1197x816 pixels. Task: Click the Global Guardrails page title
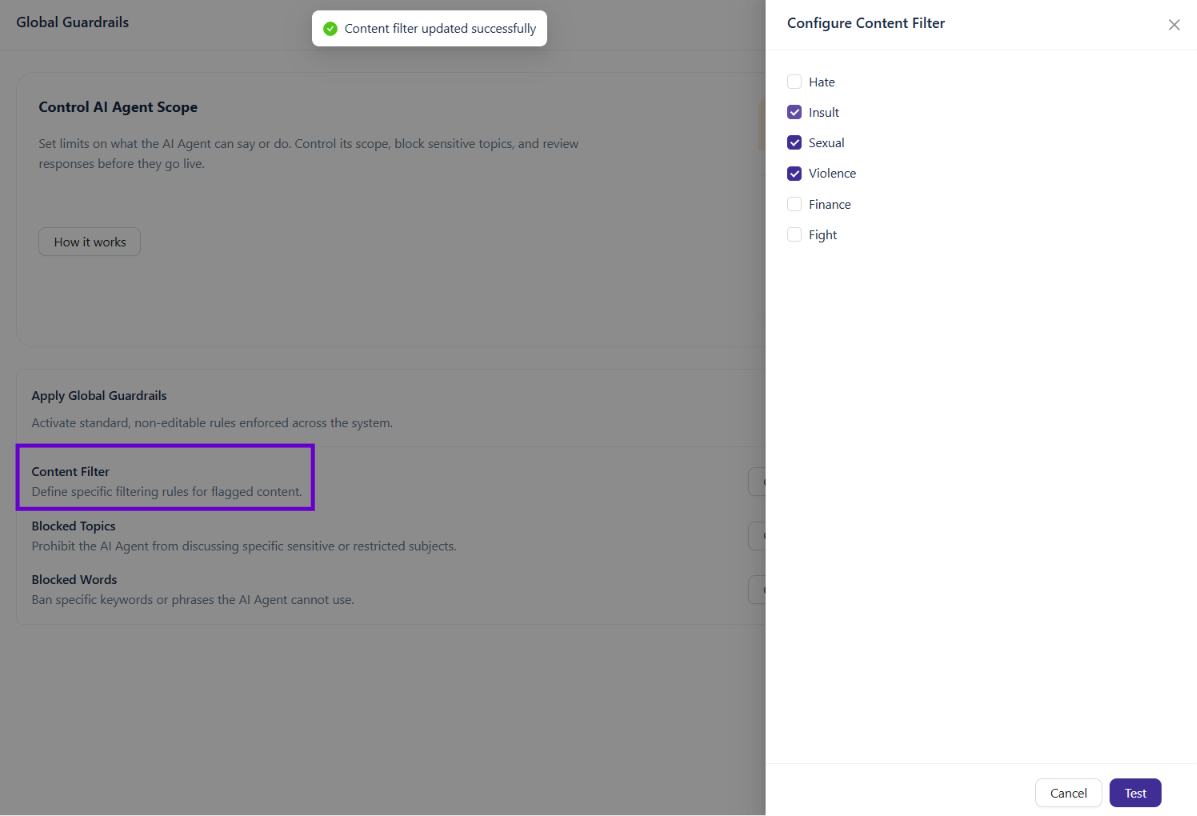pos(73,22)
